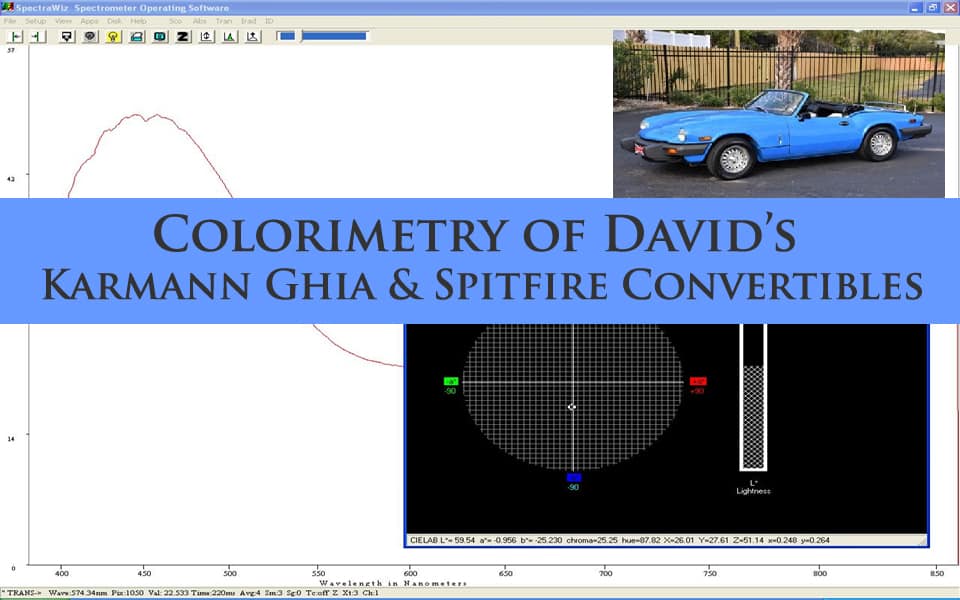Click the blue -b* axis label

pyautogui.click(x=574, y=478)
